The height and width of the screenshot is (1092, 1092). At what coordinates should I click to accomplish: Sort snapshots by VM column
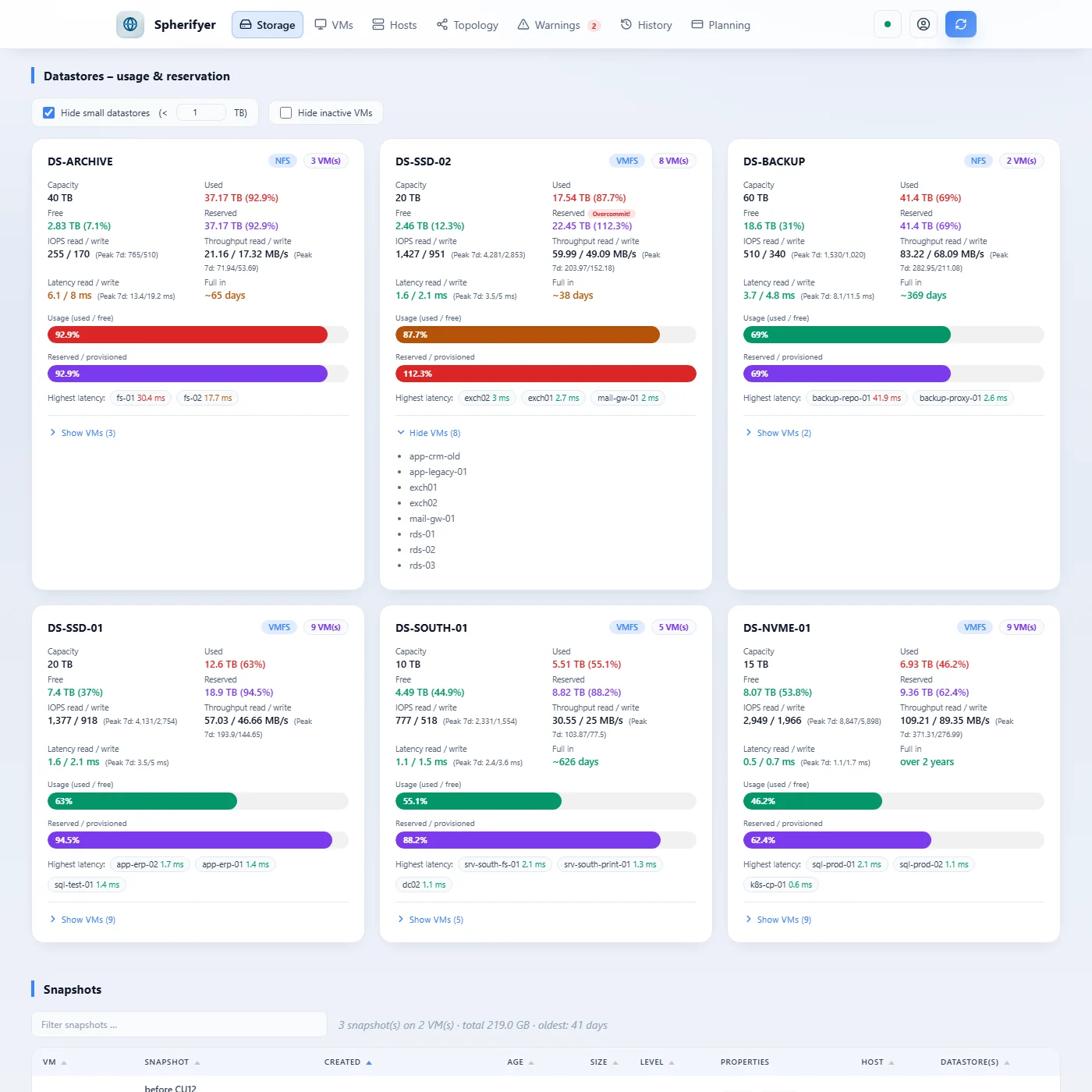click(55, 1062)
